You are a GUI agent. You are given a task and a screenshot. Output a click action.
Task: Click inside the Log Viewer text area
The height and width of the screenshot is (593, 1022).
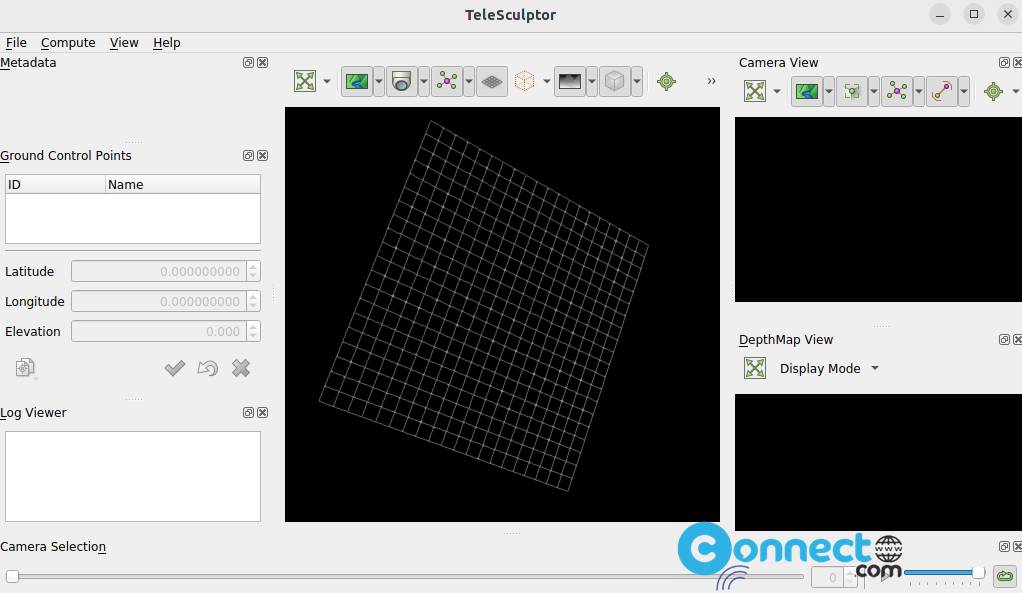click(x=133, y=476)
